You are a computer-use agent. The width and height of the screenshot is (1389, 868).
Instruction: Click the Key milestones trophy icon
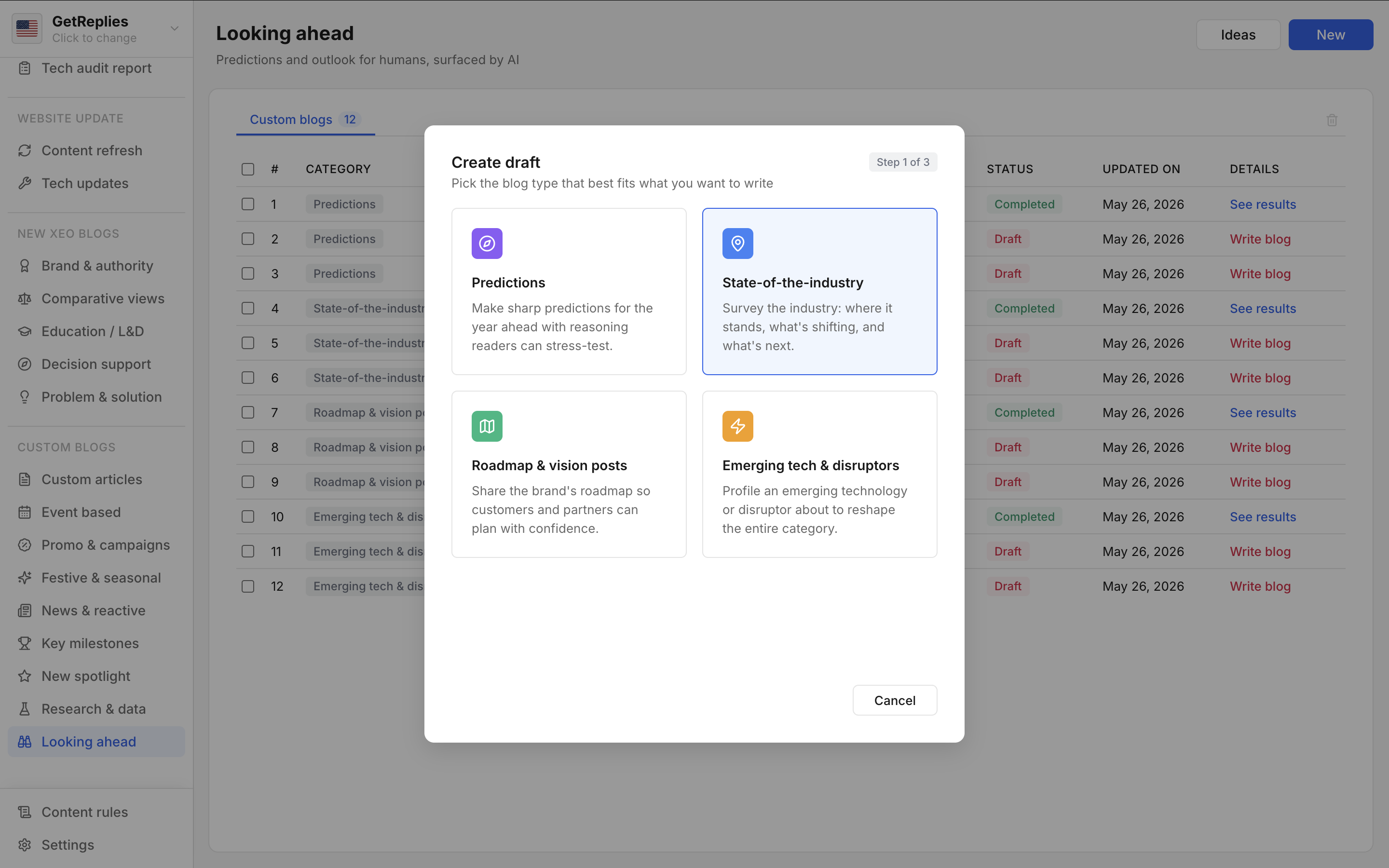[25, 643]
